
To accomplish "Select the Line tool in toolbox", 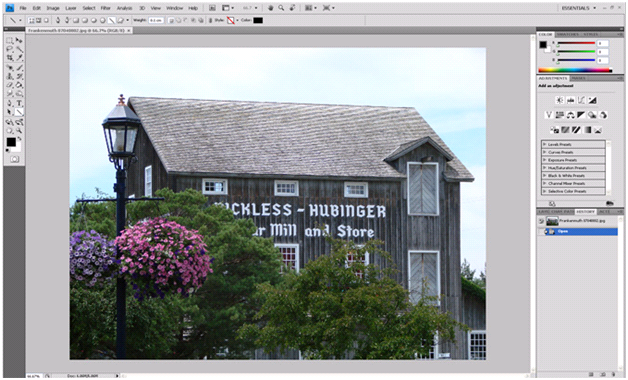I will pos(19,112).
